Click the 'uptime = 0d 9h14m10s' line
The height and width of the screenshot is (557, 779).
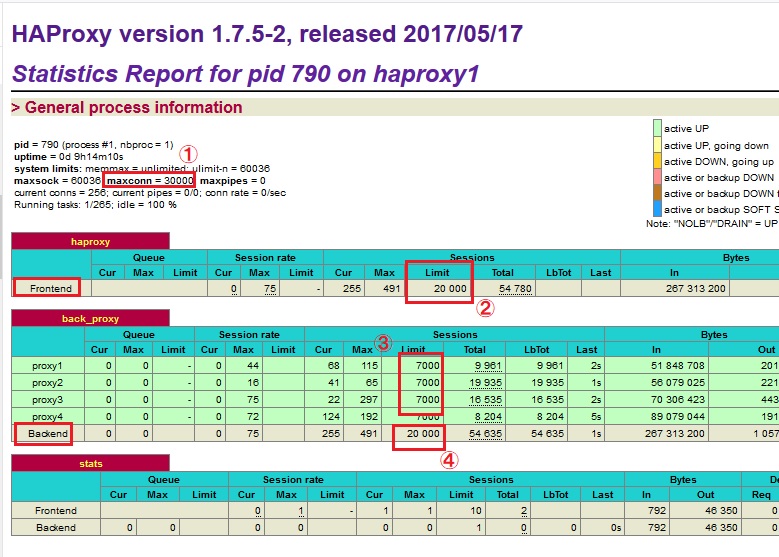pos(69,157)
